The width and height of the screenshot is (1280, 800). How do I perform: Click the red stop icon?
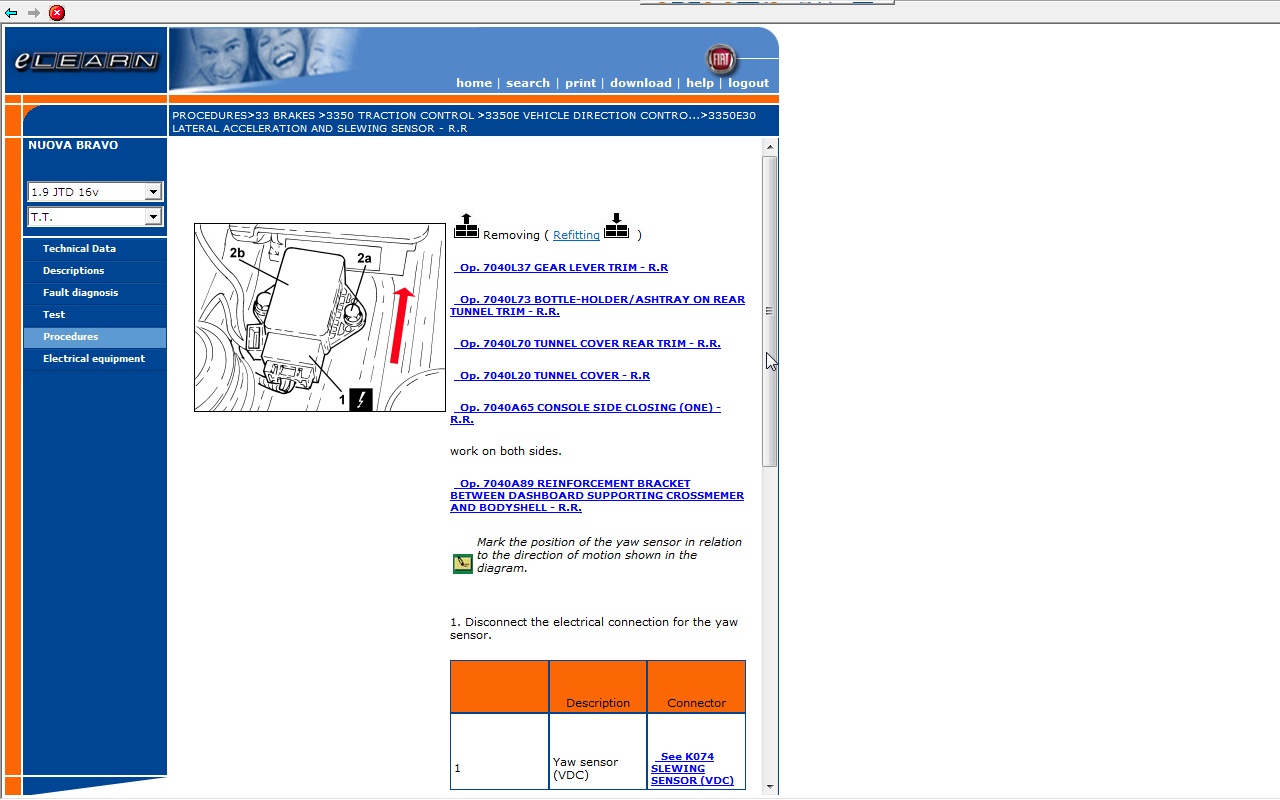pos(57,13)
